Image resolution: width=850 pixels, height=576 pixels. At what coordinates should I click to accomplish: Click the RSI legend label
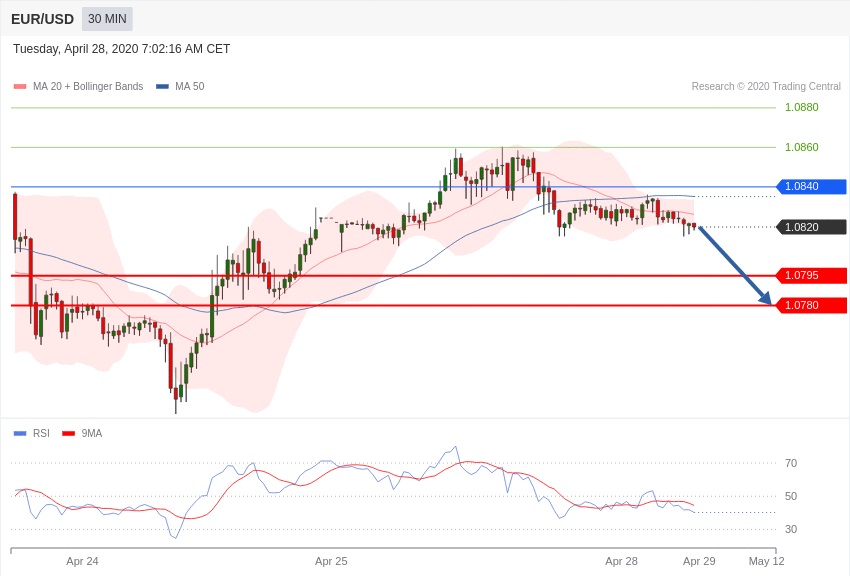click(x=41, y=433)
